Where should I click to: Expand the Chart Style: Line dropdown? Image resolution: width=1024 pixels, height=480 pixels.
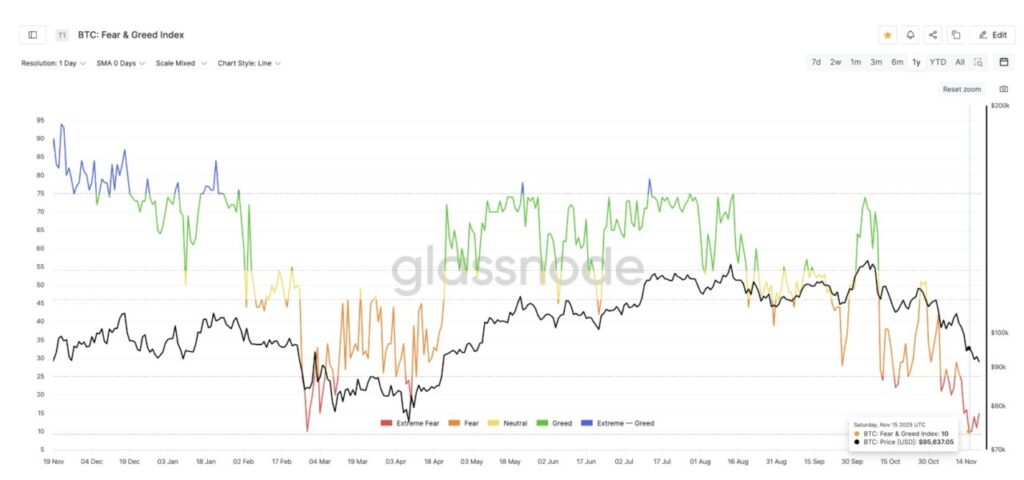[249, 63]
